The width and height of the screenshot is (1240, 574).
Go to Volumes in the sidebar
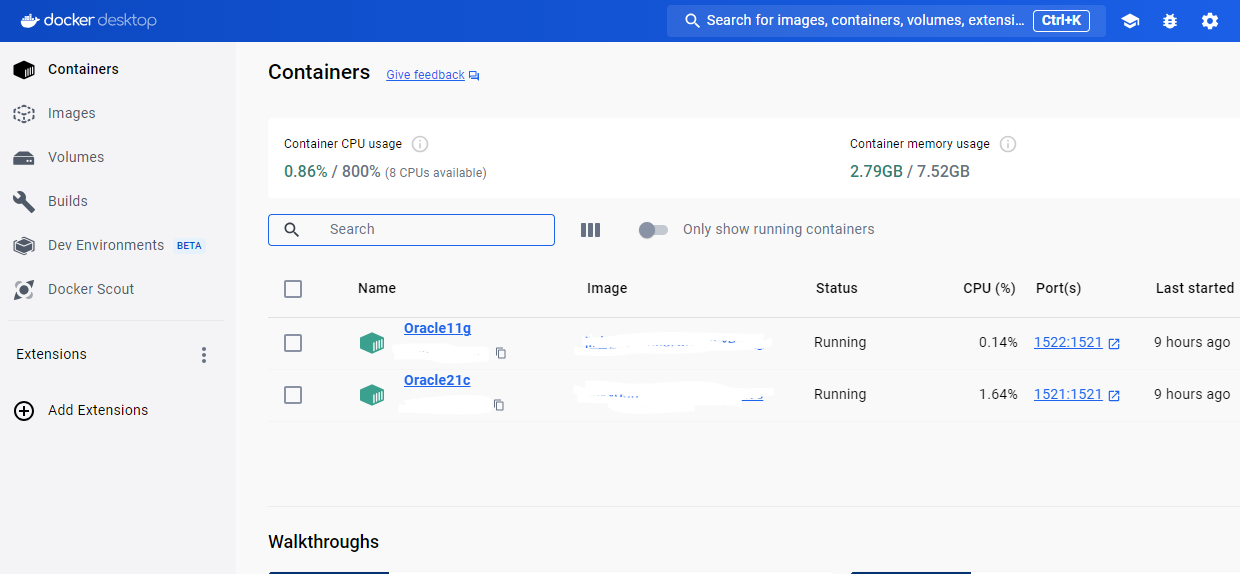point(118,157)
